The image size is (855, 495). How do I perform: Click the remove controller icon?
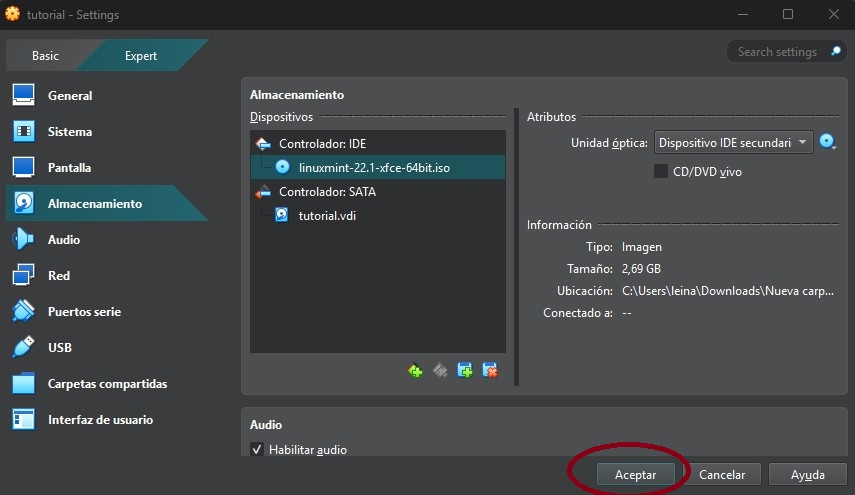point(440,371)
